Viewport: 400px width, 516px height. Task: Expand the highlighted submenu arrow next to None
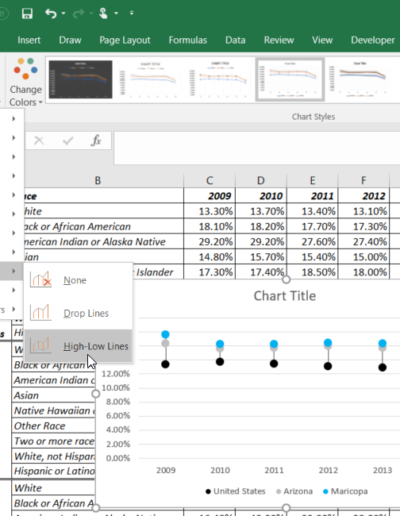14,271
